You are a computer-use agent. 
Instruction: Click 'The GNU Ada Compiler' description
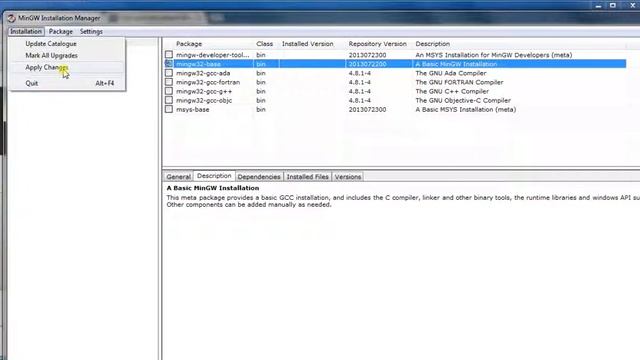[451, 73]
